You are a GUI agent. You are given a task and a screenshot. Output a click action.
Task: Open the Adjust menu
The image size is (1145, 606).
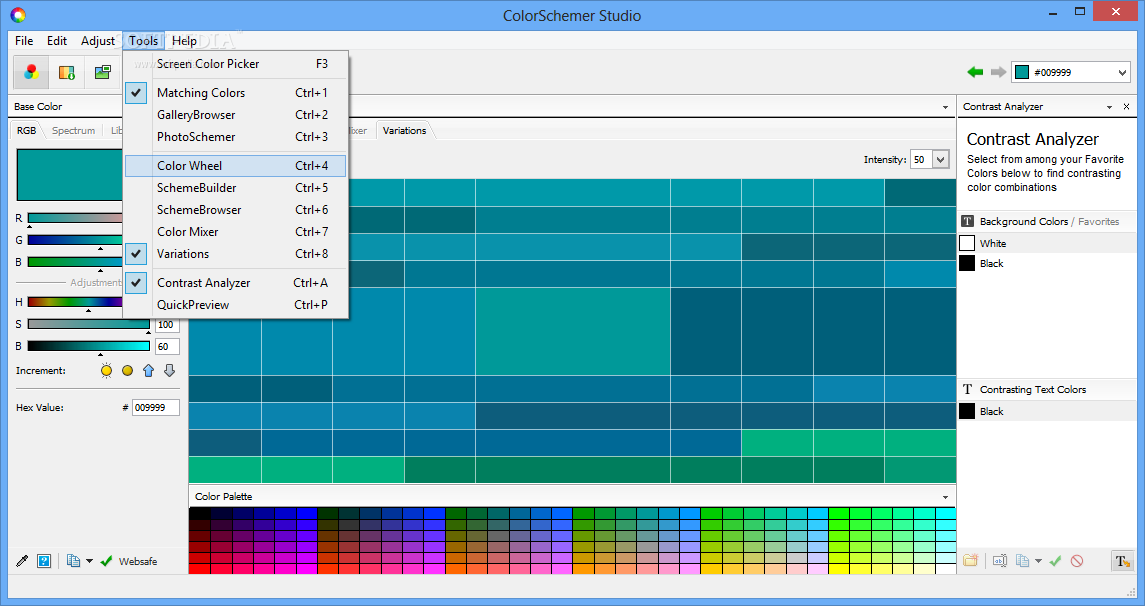tap(98, 41)
